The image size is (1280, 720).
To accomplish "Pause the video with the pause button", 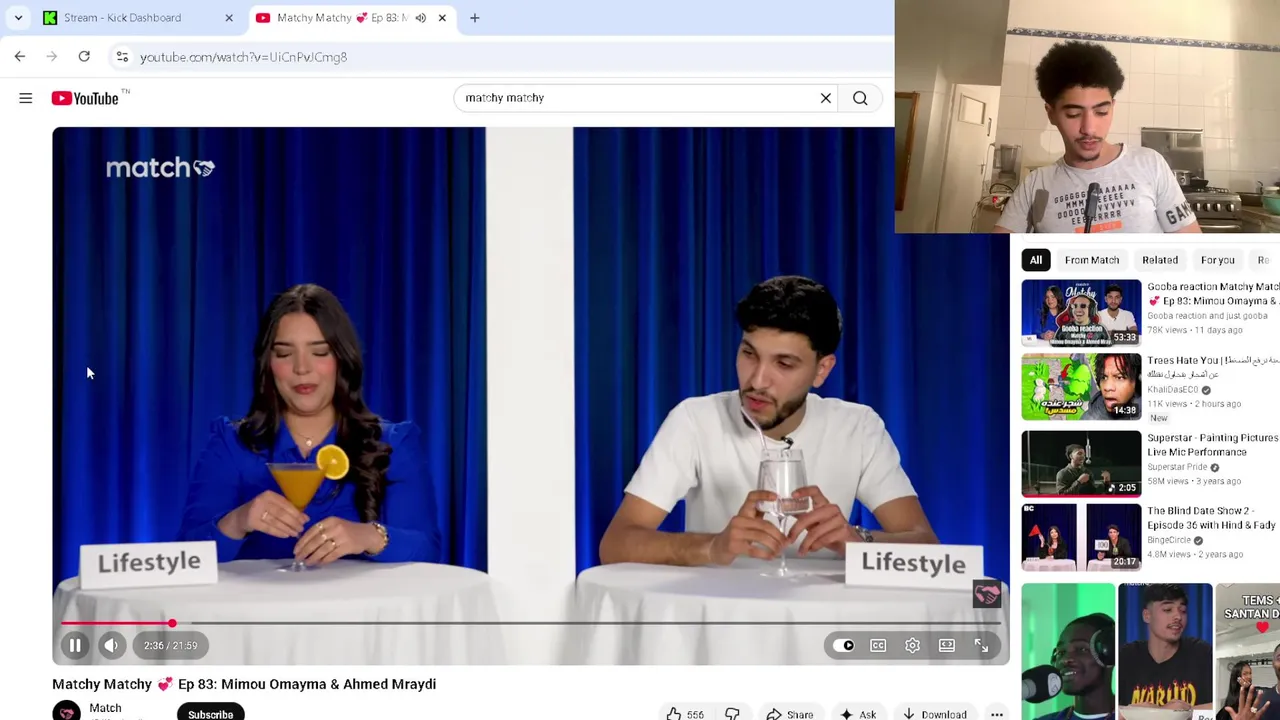I will 75,645.
